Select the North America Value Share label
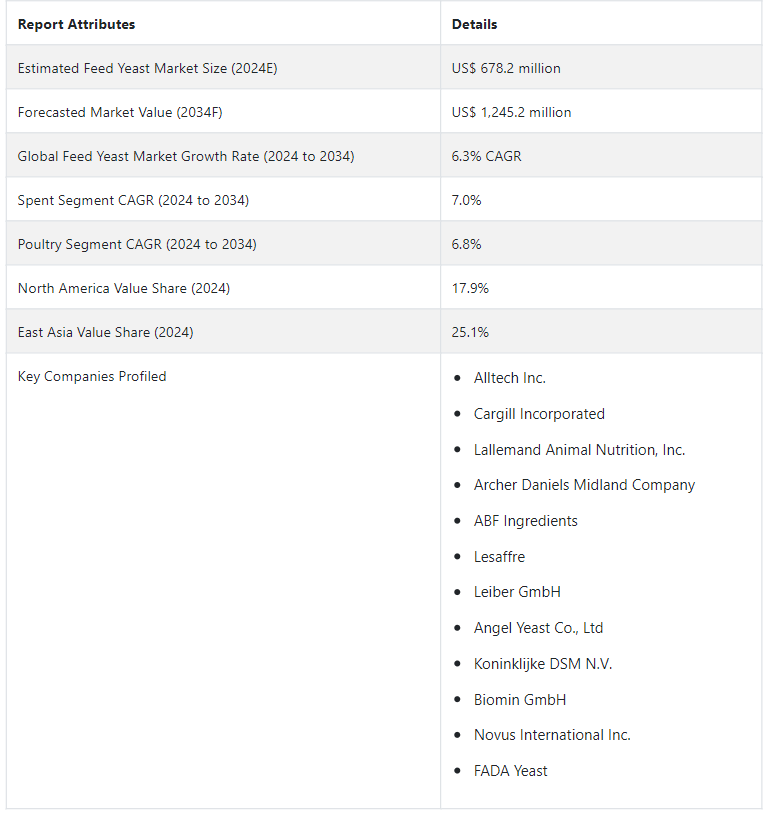This screenshot has height=813, width=768. tap(123, 288)
